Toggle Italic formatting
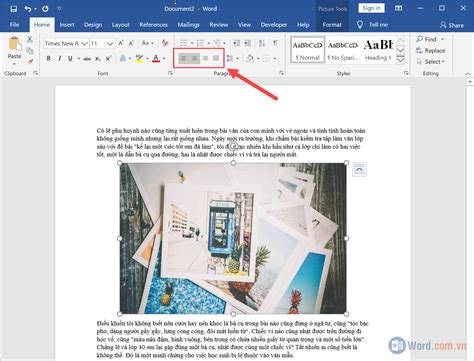474x361 pixels. coord(59,58)
